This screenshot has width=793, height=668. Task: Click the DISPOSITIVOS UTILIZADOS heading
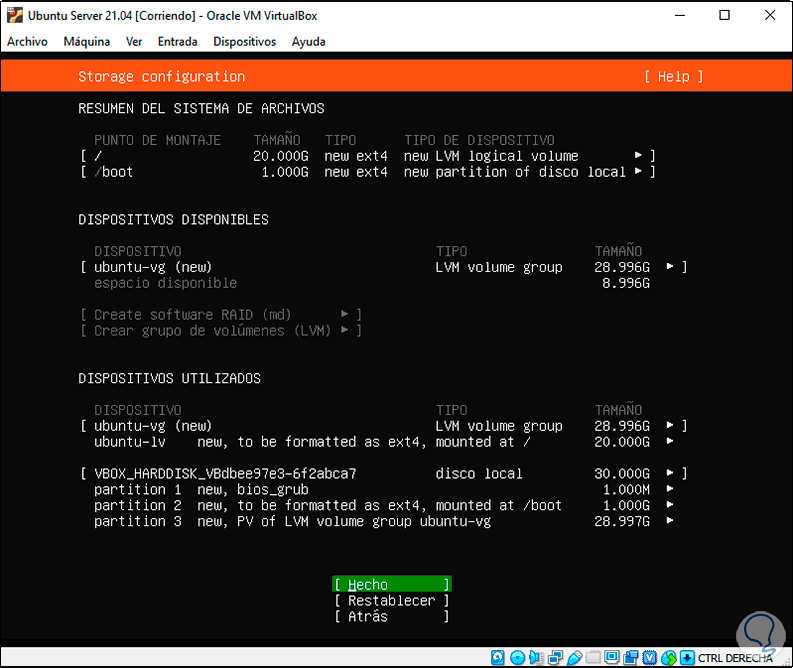[x=169, y=378]
